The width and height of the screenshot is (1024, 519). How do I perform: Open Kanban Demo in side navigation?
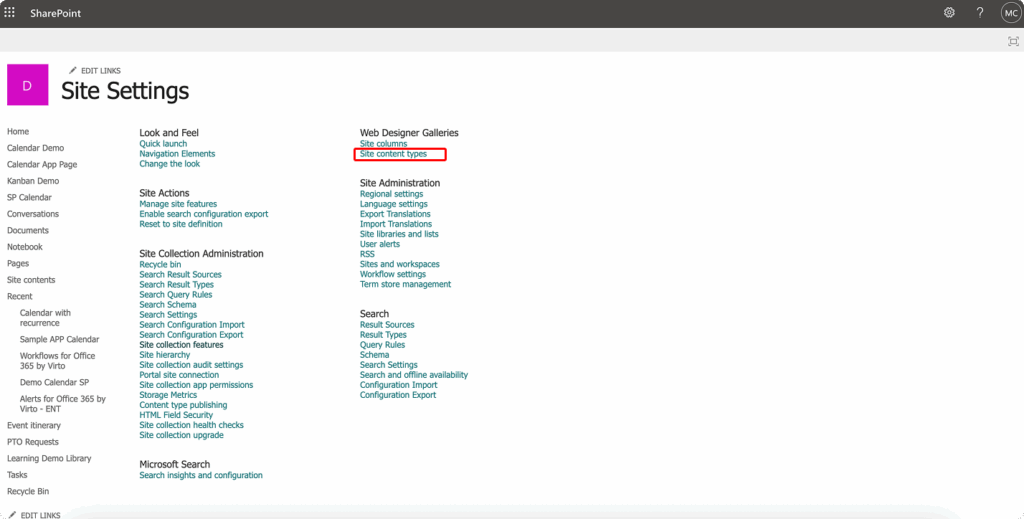click(33, 181)
